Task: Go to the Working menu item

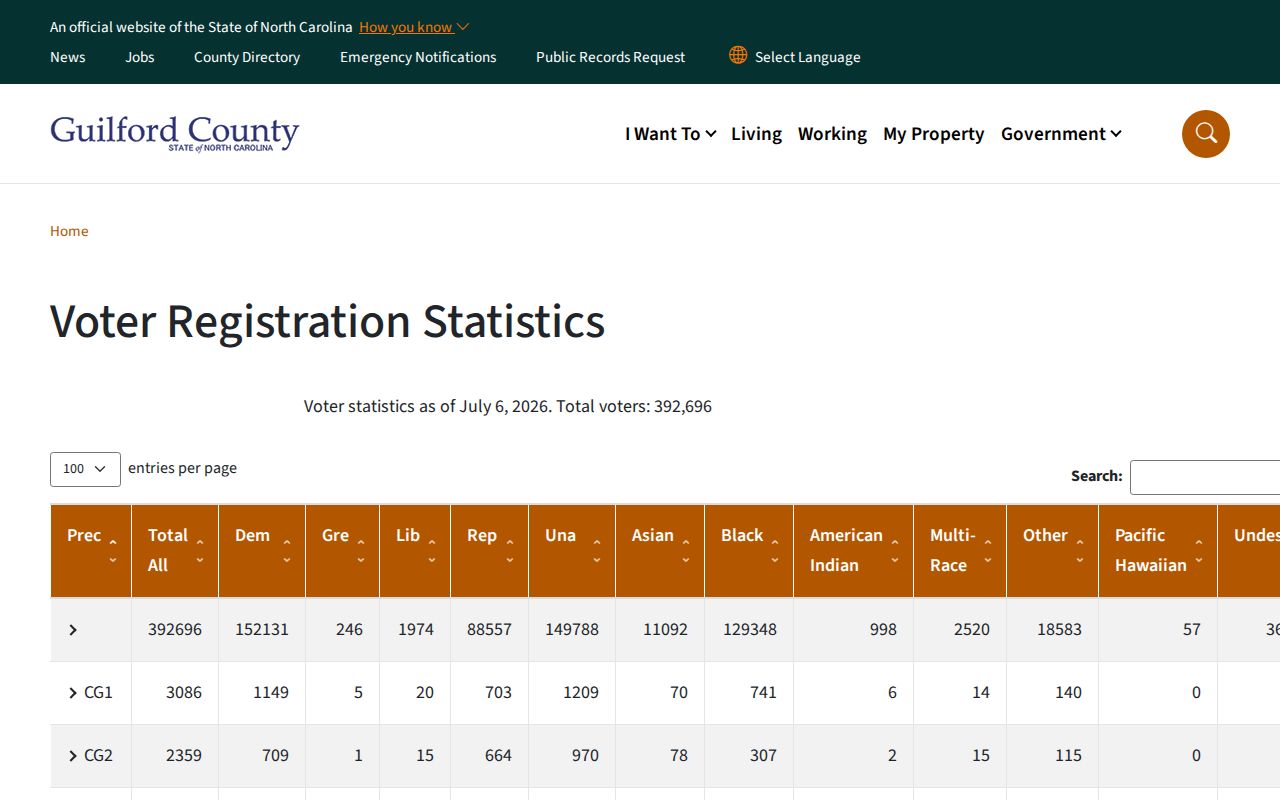Action: [x=832, y=134]
